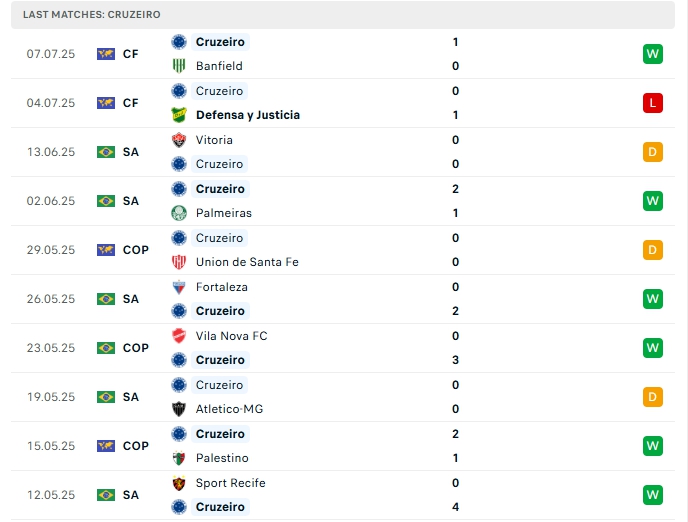The image size is (688, 522).
Task: Click the Palmeiras team crest icon
Action: [x=179, y=213]
